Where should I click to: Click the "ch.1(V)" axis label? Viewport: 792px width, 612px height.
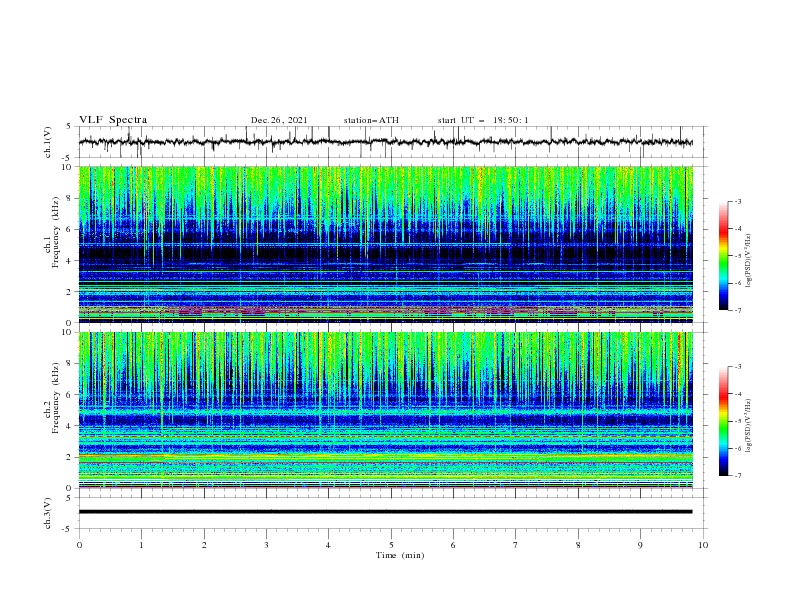(x=47, y=142)
